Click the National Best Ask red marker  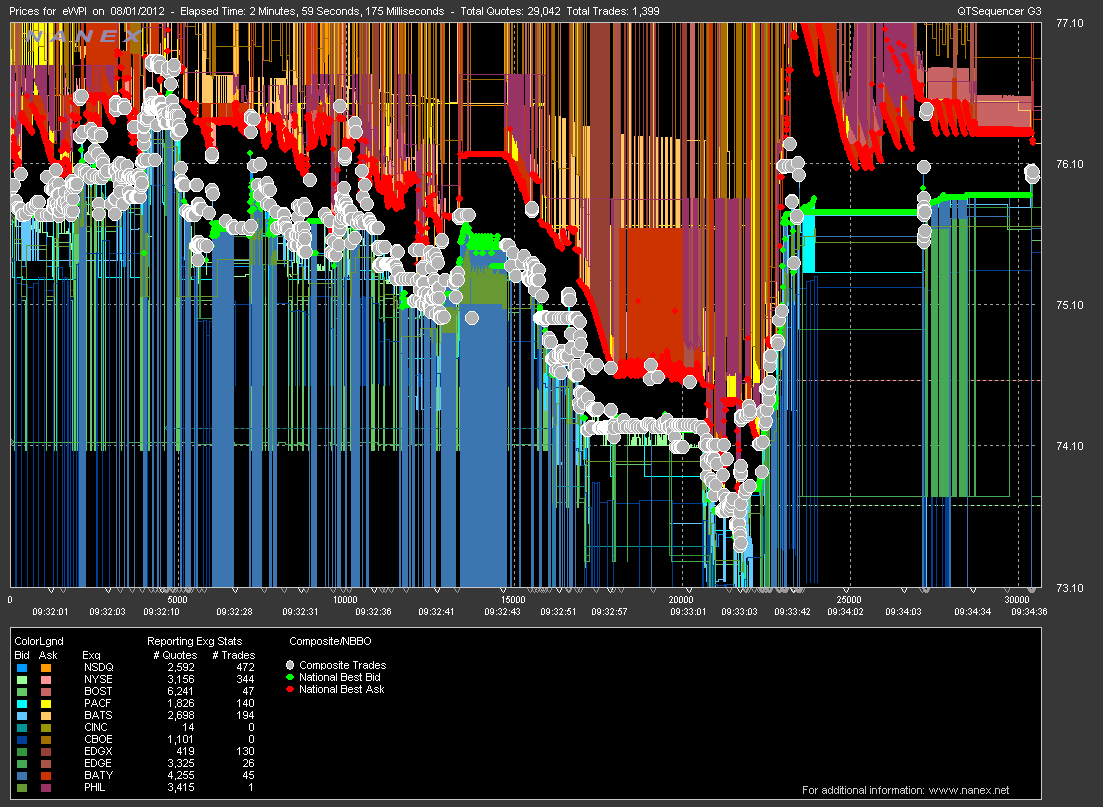(x=290, y=689)
